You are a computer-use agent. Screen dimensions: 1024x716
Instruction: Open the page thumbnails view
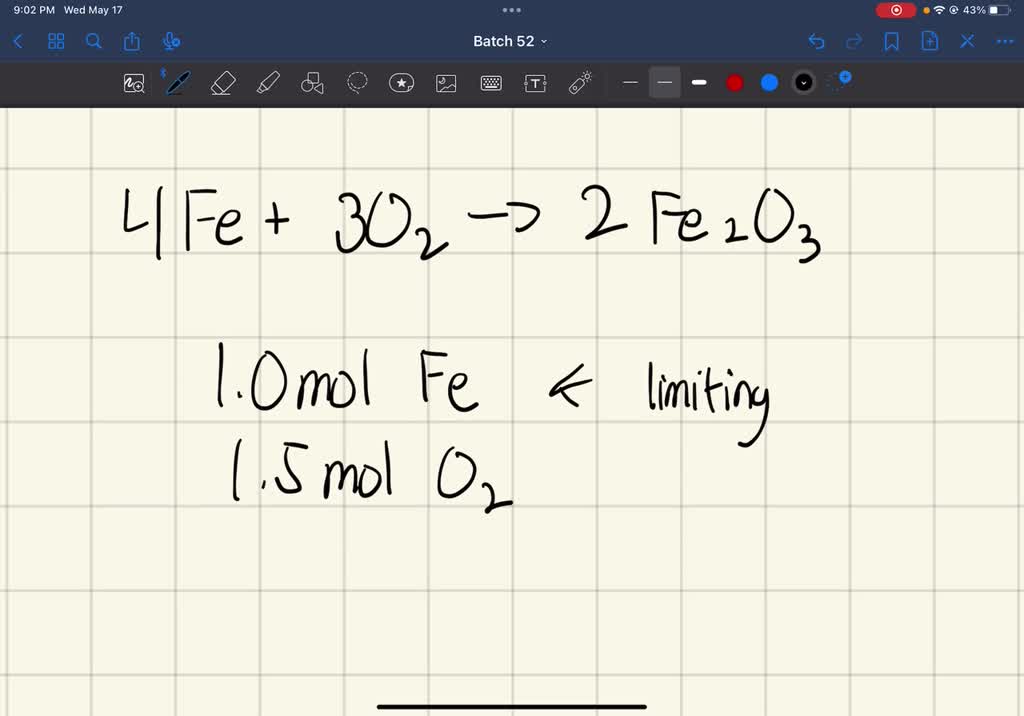pyautogui.click(x=56, y=41)
